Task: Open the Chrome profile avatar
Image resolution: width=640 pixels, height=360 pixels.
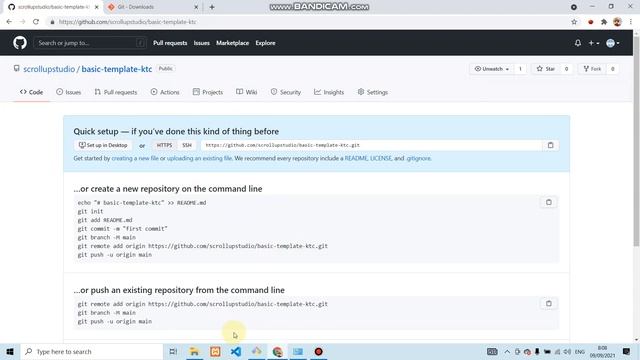Action: pyautogui.click(x=617, y=22)
